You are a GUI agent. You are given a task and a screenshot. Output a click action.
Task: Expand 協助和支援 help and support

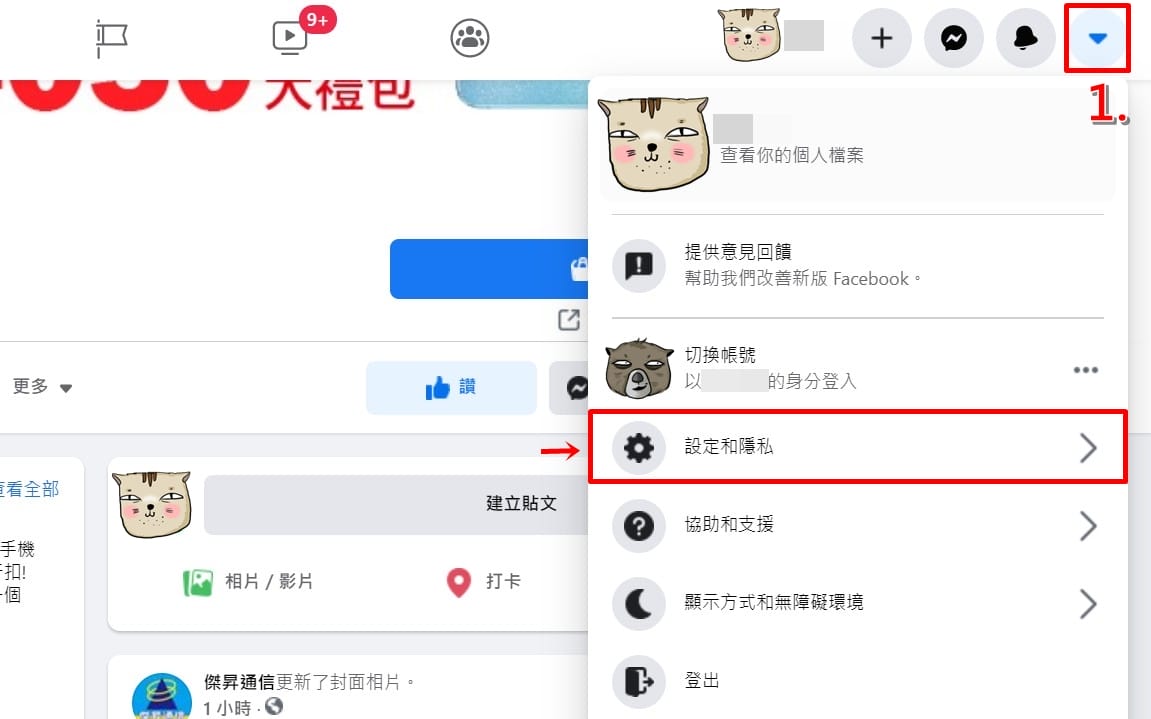click(857, 525)
